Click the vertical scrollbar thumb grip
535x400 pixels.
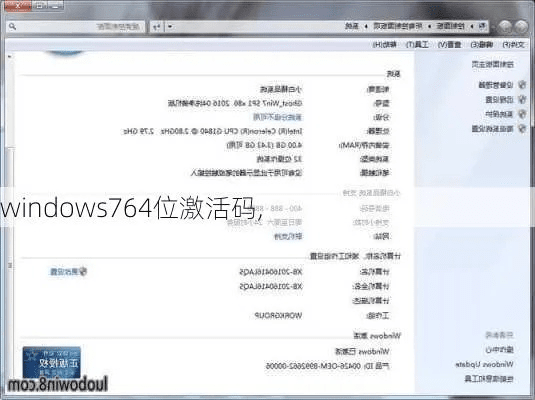(10, 265)
